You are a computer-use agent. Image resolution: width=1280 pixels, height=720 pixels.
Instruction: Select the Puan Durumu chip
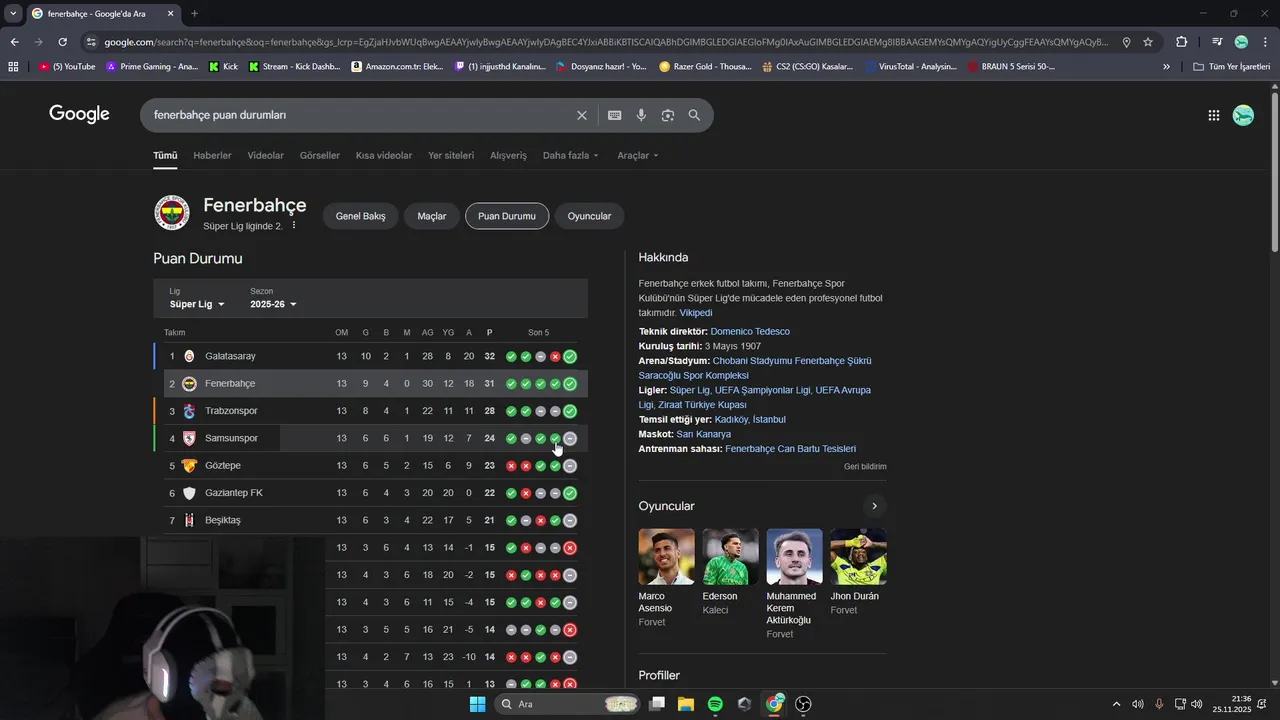[507, 216]
